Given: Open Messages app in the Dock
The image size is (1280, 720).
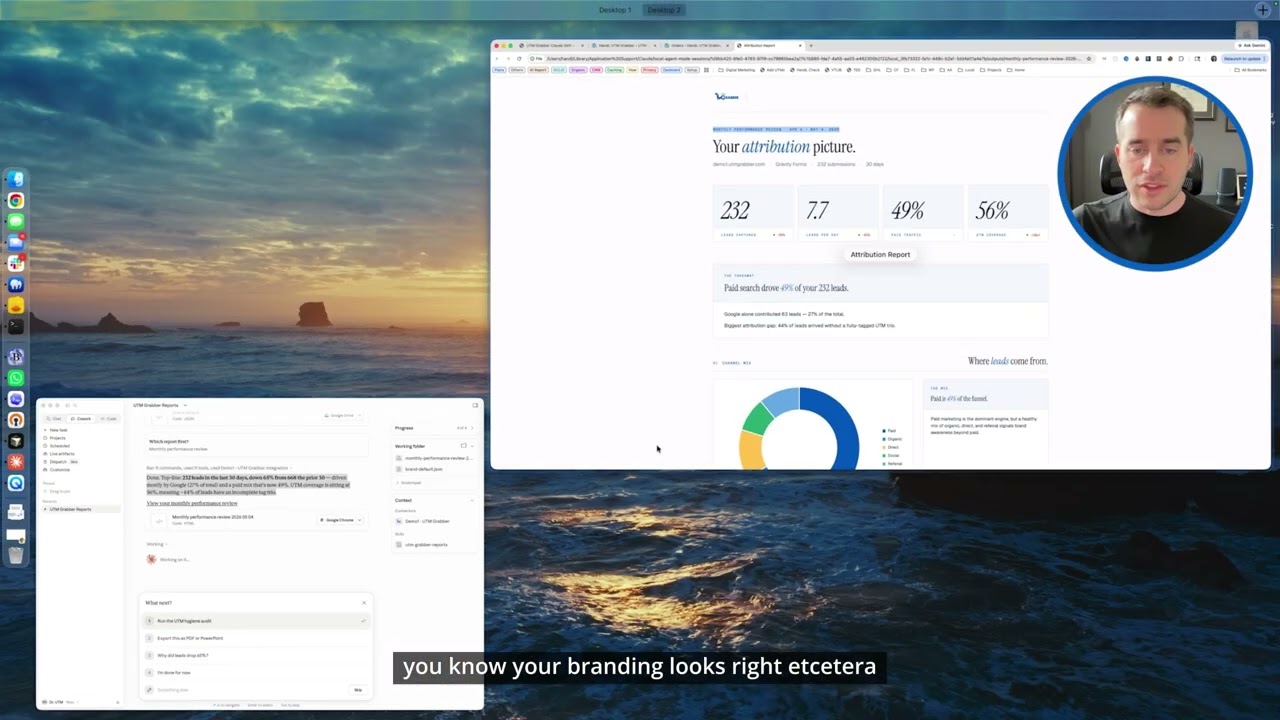Looking at the screenshot, I should click(16, 222).
